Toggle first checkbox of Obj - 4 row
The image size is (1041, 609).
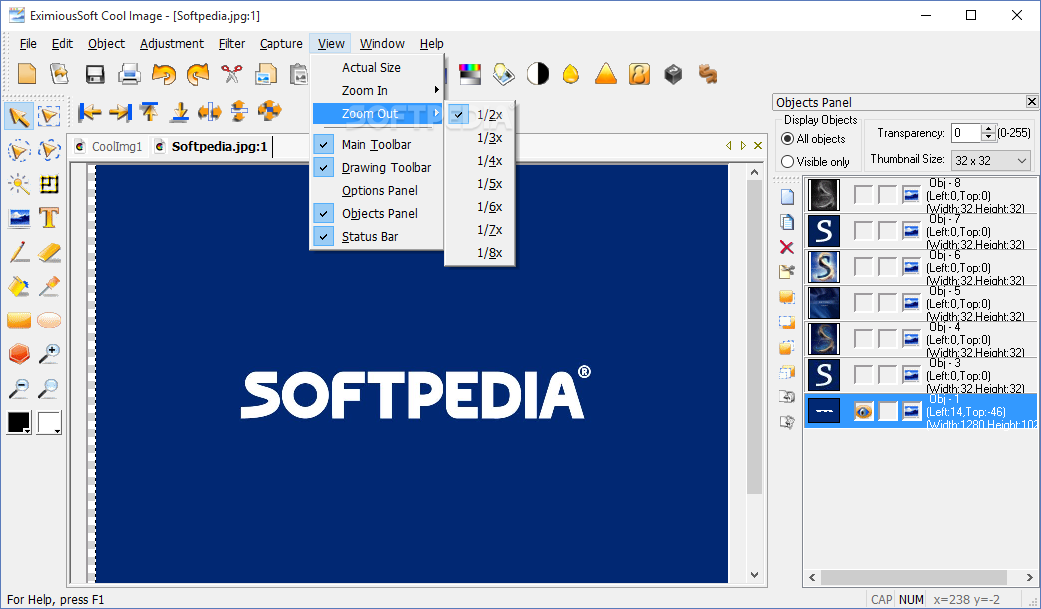pyautogui.click(x=863, y=339)
